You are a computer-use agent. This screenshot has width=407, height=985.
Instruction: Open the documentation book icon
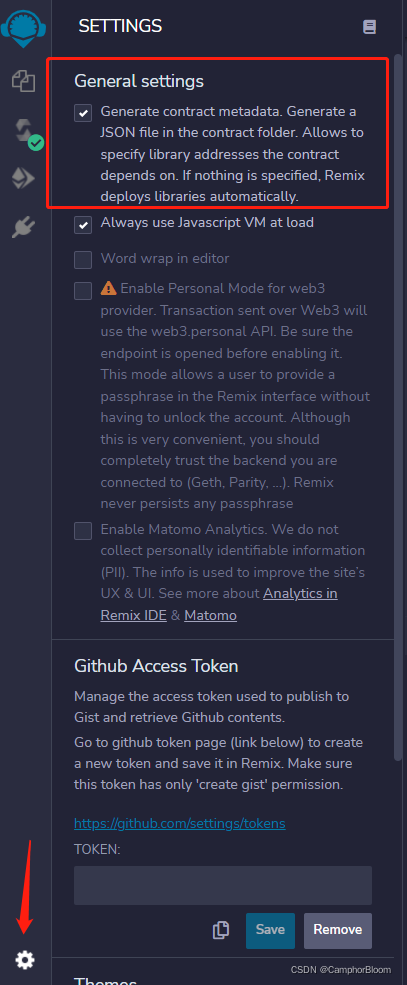(x=369, y=27)
